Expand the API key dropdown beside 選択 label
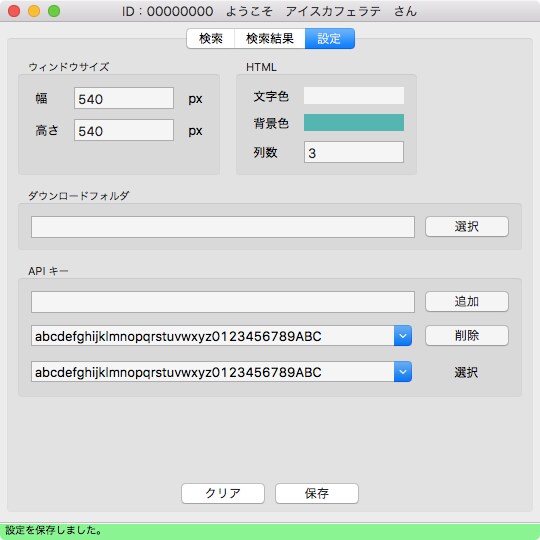Viewport: 540px width, 540px height. point(403,372)
